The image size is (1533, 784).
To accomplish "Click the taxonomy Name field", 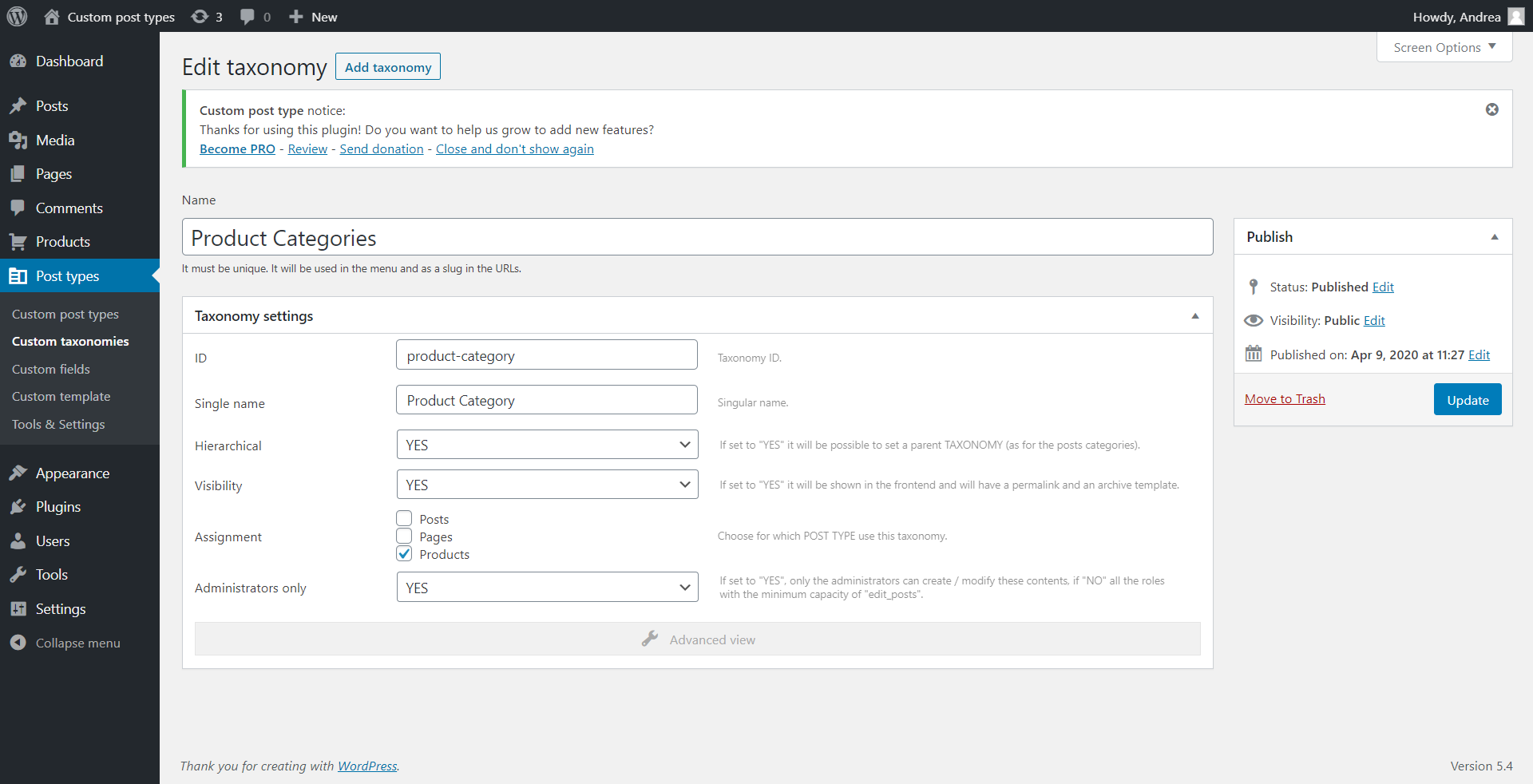I will coord(698,237).
